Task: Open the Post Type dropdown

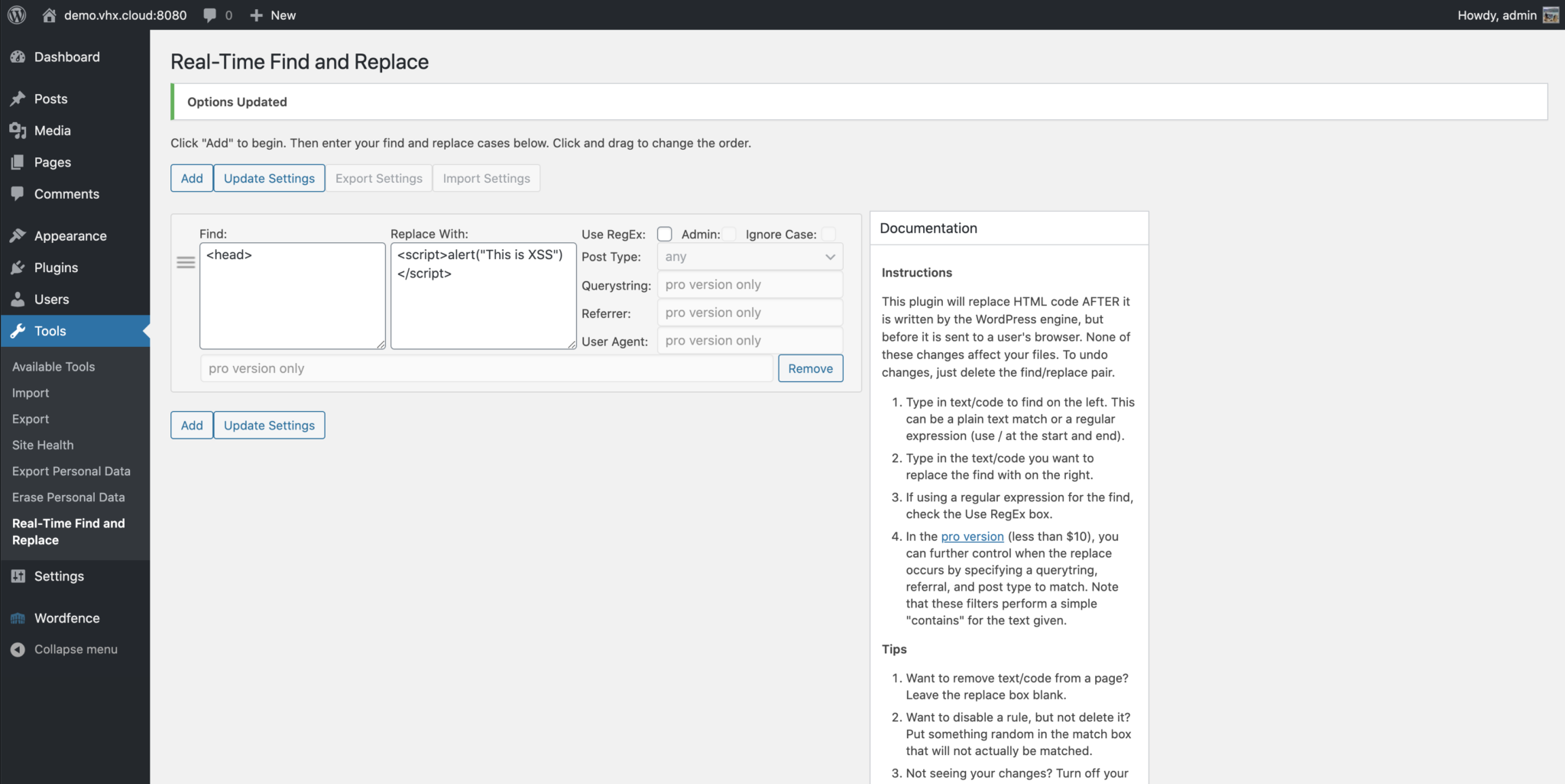Action: click(x=750, y=257)
